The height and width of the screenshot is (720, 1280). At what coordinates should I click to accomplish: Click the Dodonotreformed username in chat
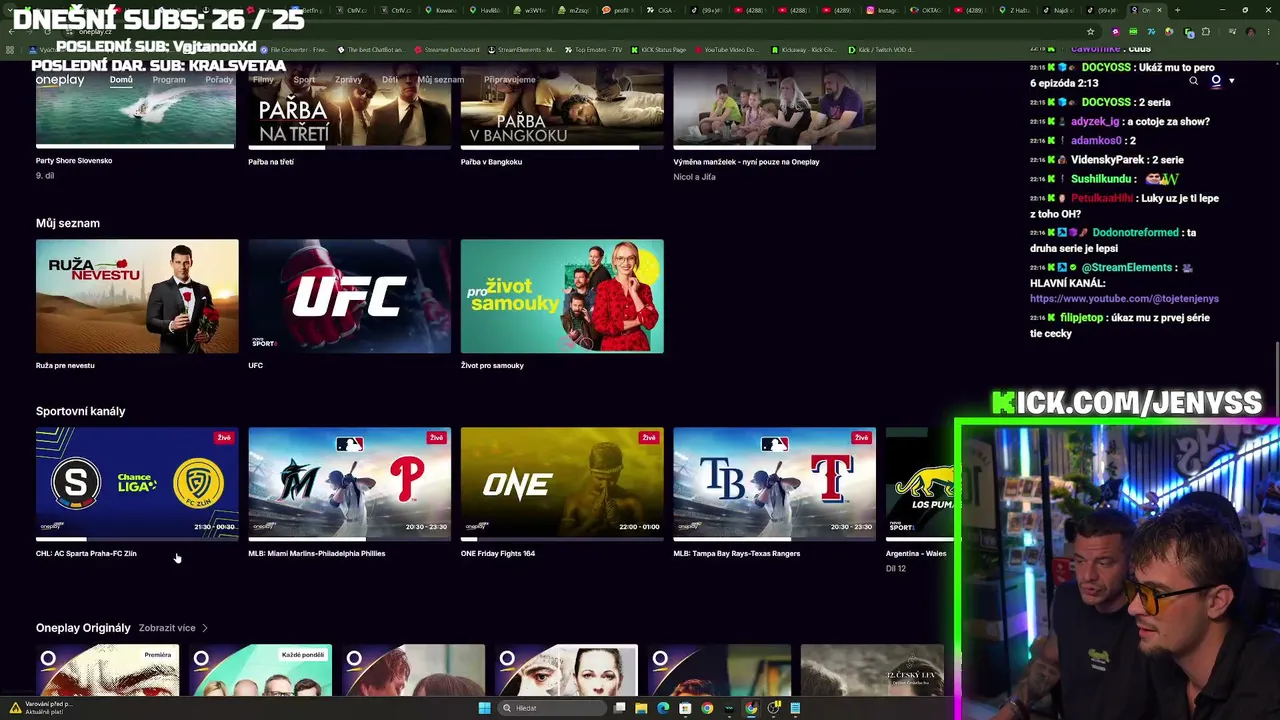(x=1136, y=233)
